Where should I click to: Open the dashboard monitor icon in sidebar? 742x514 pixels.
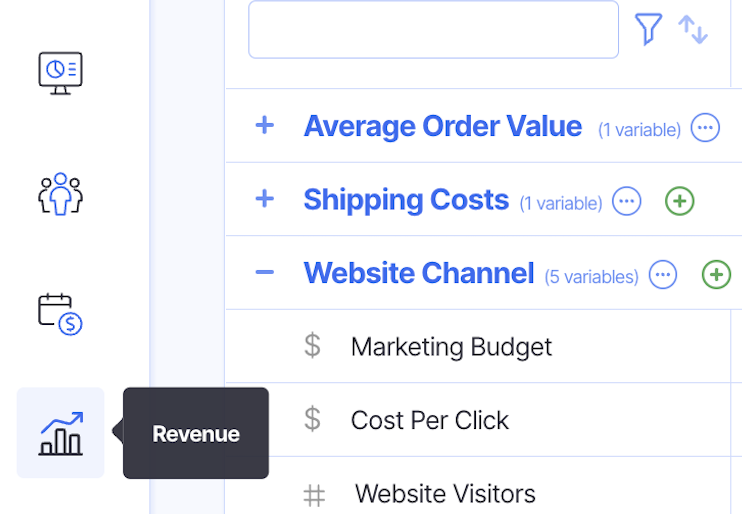pyautogui.click(x=60, y=72)
